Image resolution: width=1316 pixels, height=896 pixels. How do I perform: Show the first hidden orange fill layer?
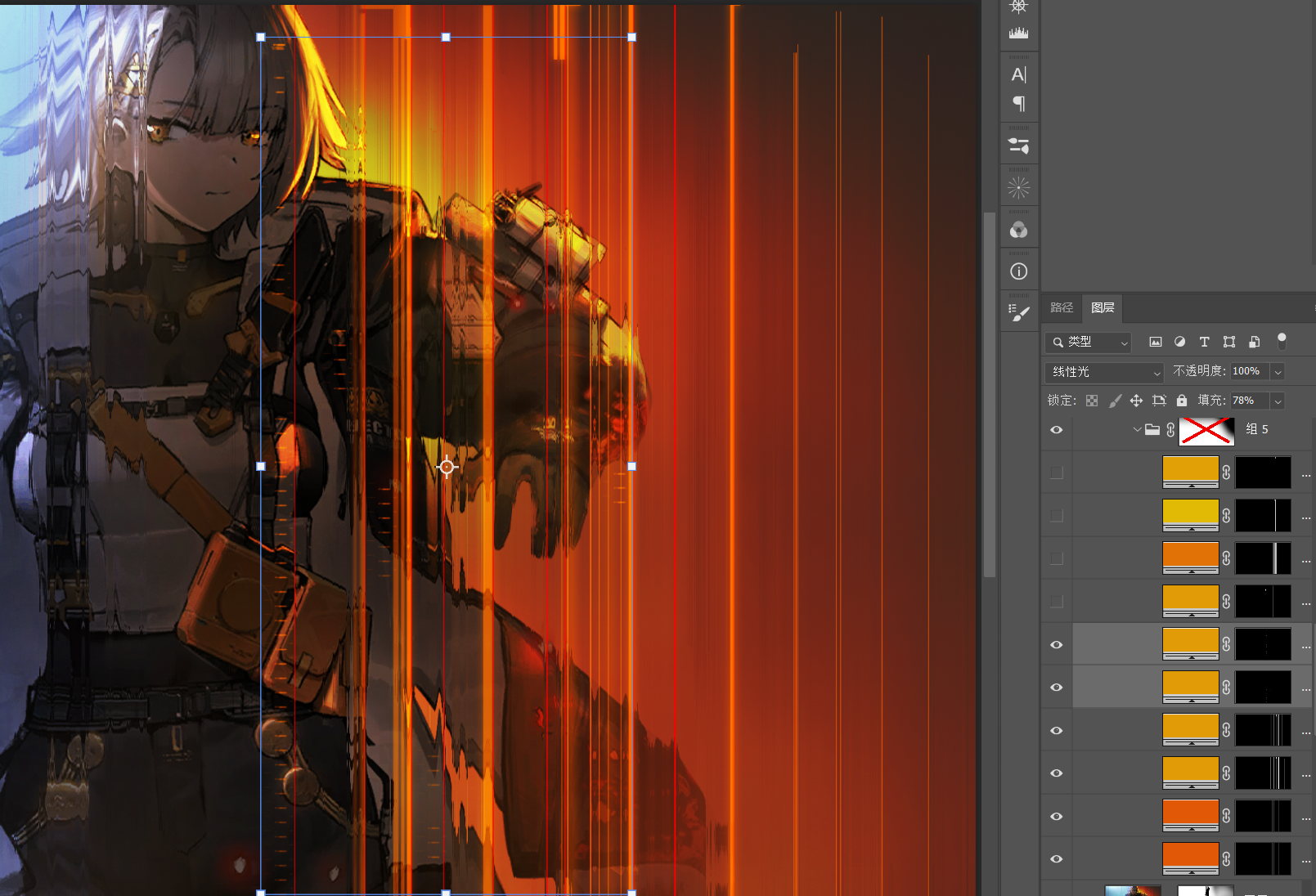1057,473
